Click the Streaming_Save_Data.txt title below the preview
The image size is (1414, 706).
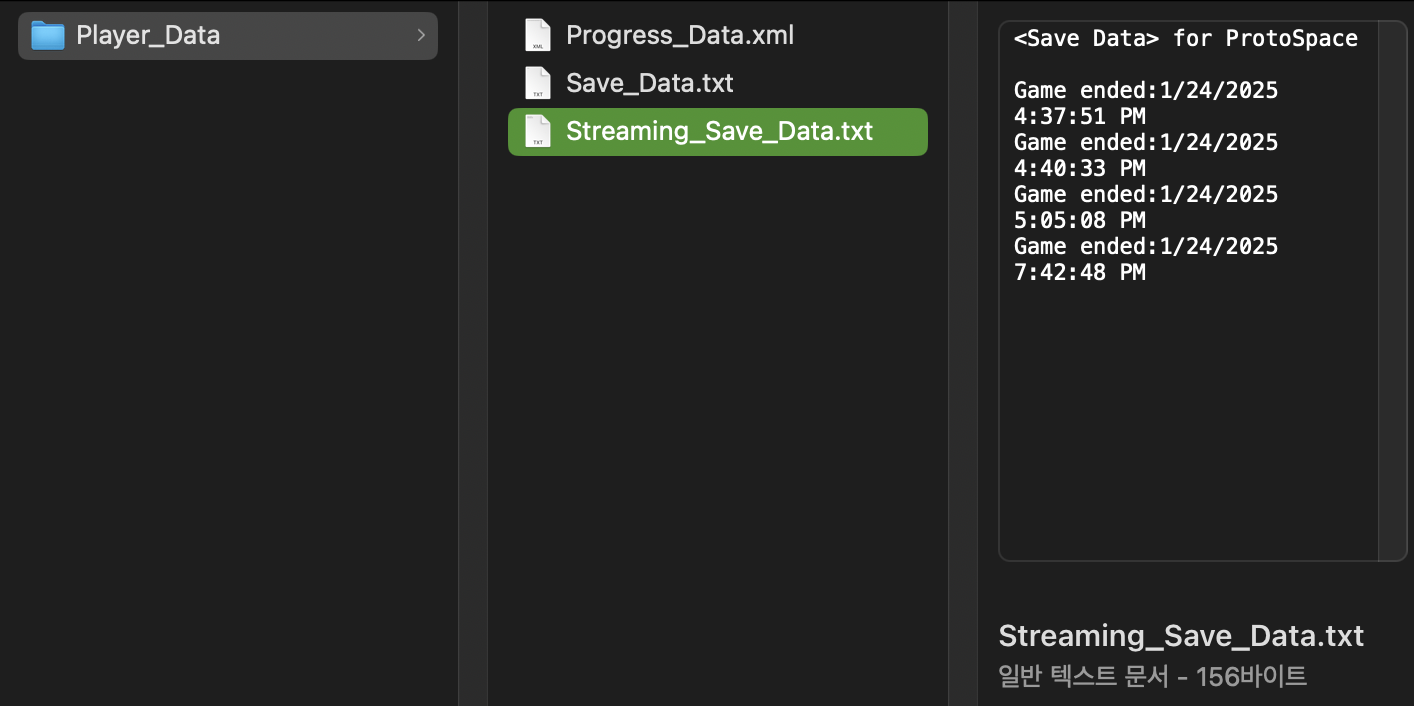1181,636
